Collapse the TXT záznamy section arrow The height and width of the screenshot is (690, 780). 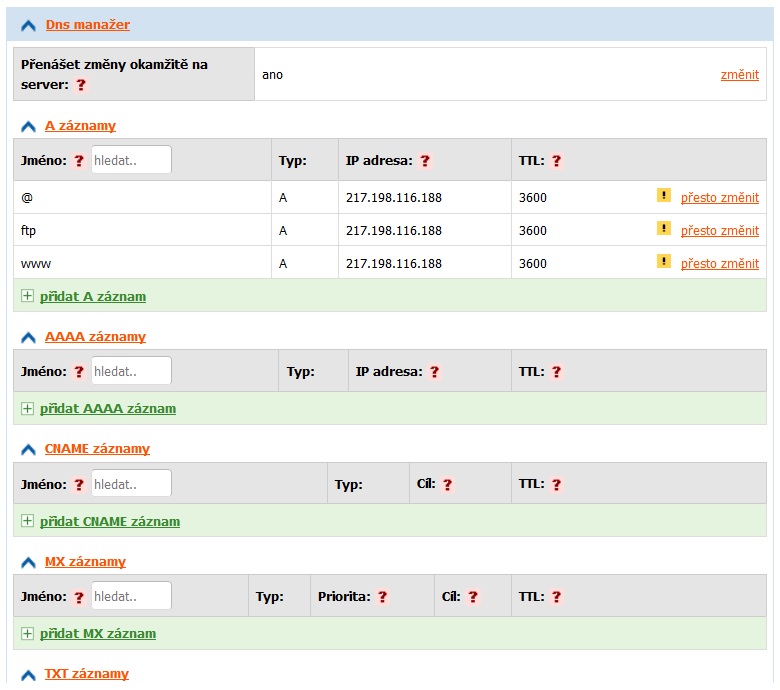(x=28, y=675)
